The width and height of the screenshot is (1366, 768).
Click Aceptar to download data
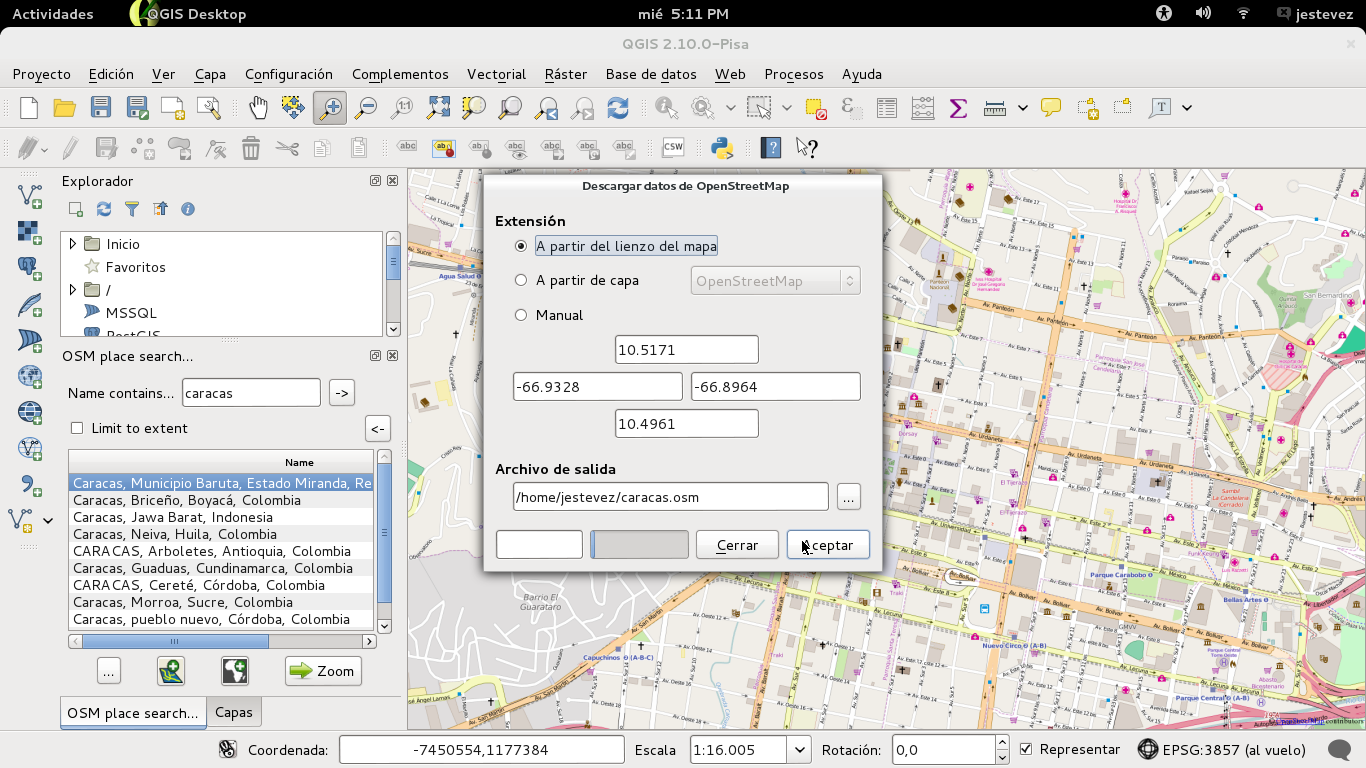pyautogui.click(x=828, y=545)
